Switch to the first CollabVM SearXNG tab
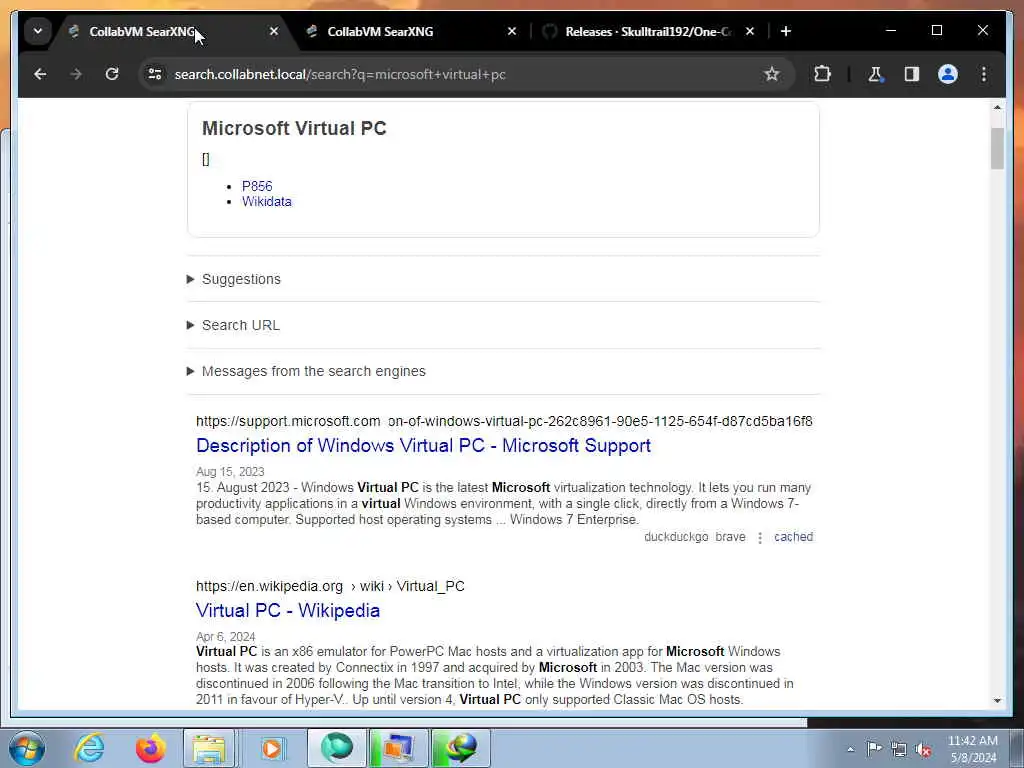 [x=142, y=31]
